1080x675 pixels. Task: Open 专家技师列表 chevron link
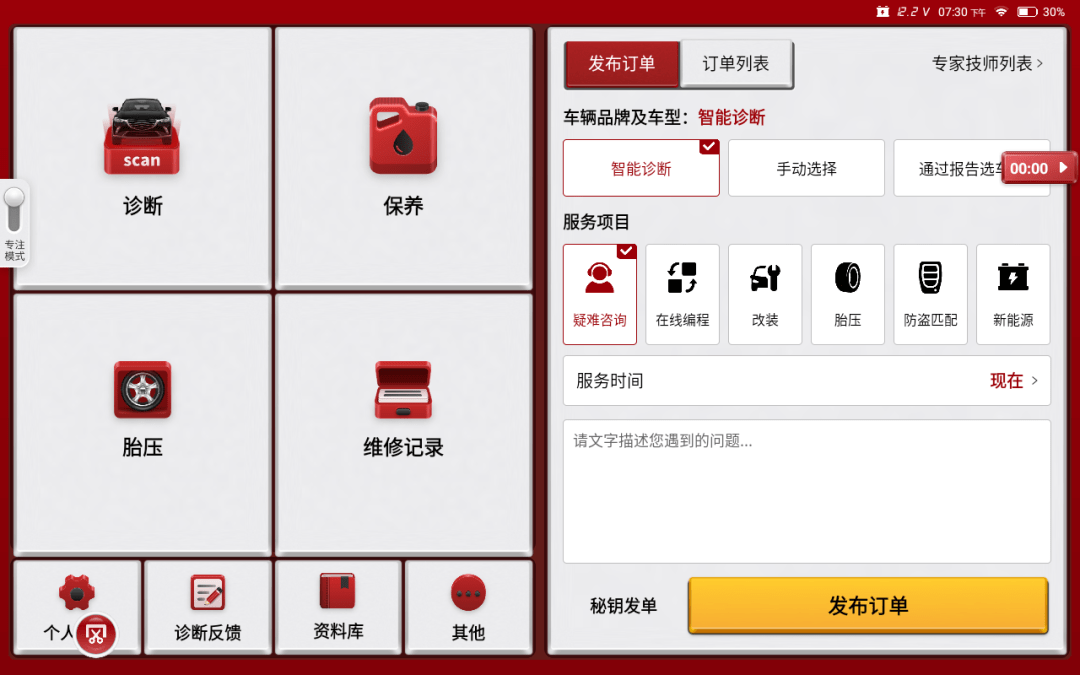[987, 63]
